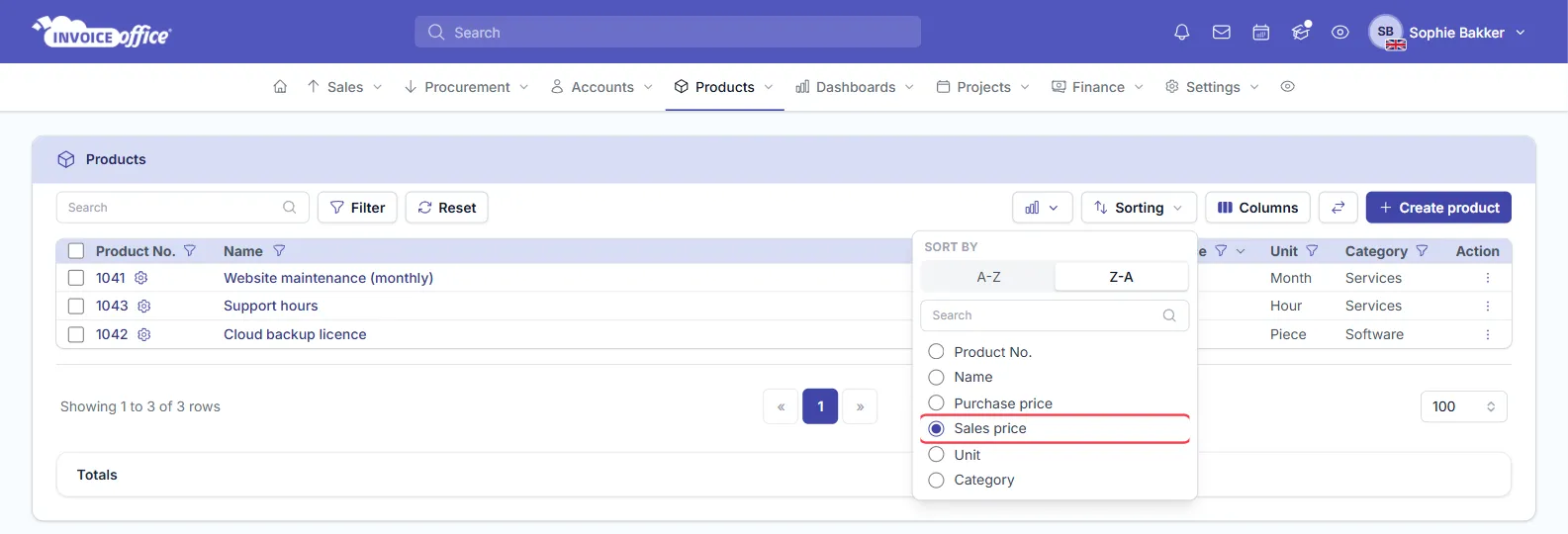
Task: Open Support hours product link
Action: [271, 307]
